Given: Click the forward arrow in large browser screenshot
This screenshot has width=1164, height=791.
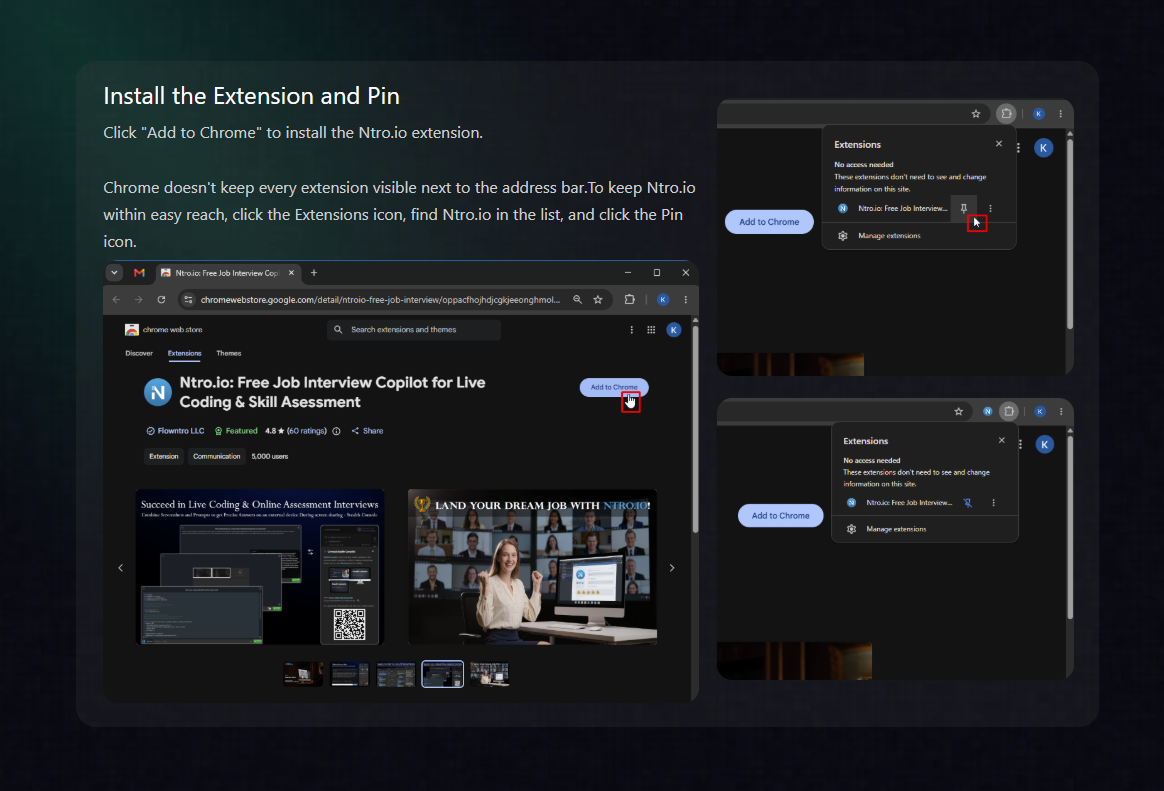Looking at the screenshot, I should pos(139,300).
